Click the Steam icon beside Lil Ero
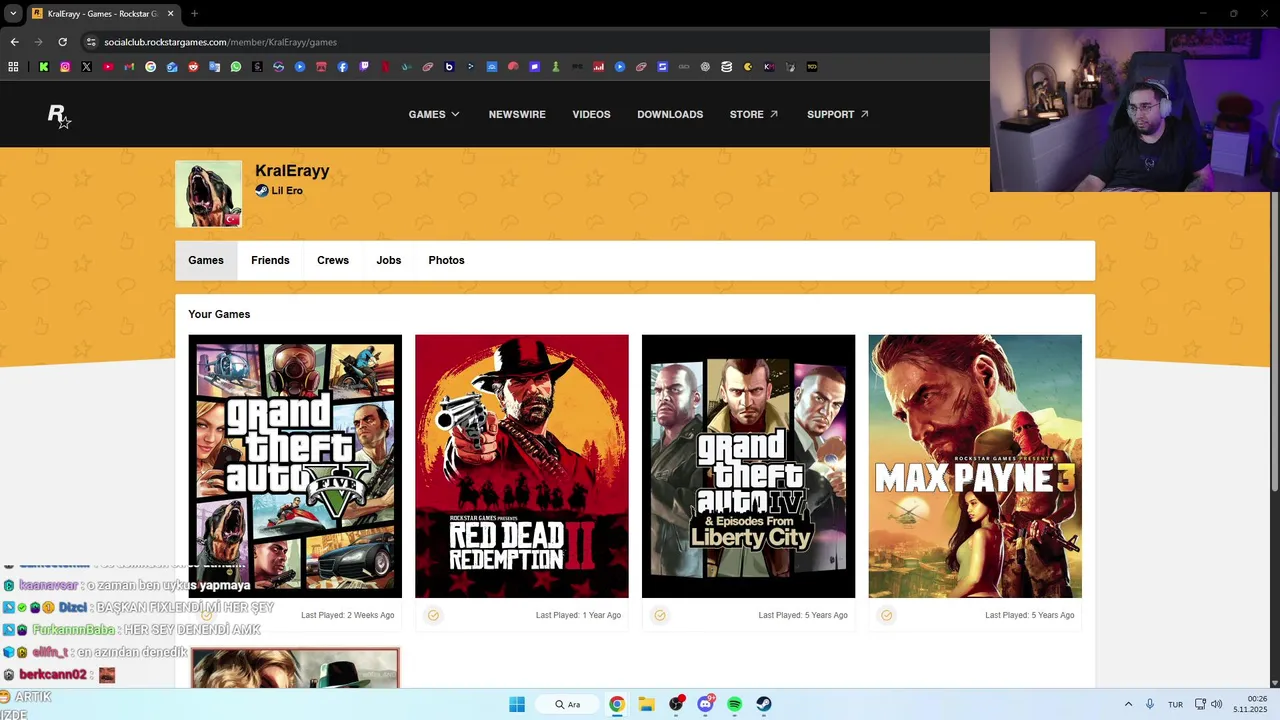The height and width of the screenshot is (720, 1280). coord(262,191)
